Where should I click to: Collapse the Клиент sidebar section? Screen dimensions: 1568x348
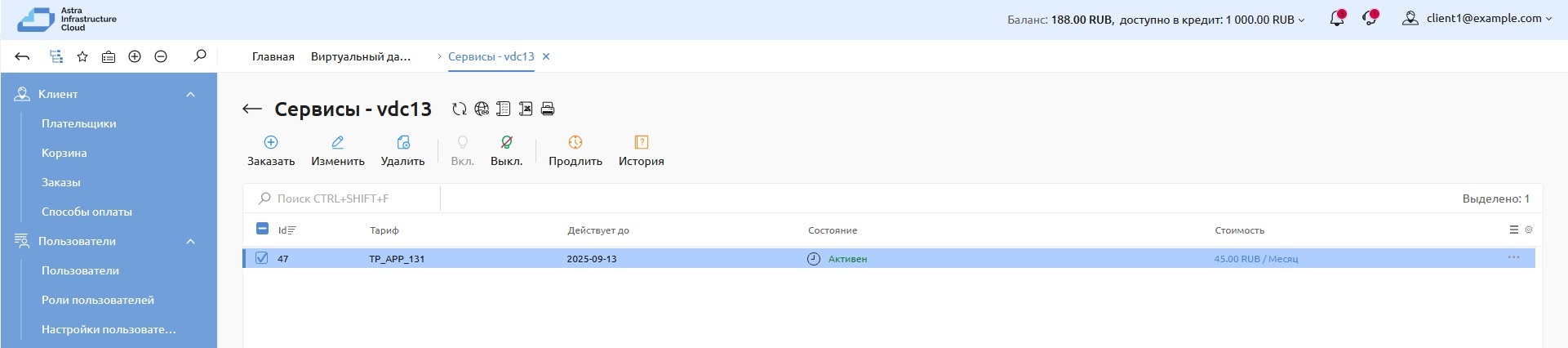(190, 94)
